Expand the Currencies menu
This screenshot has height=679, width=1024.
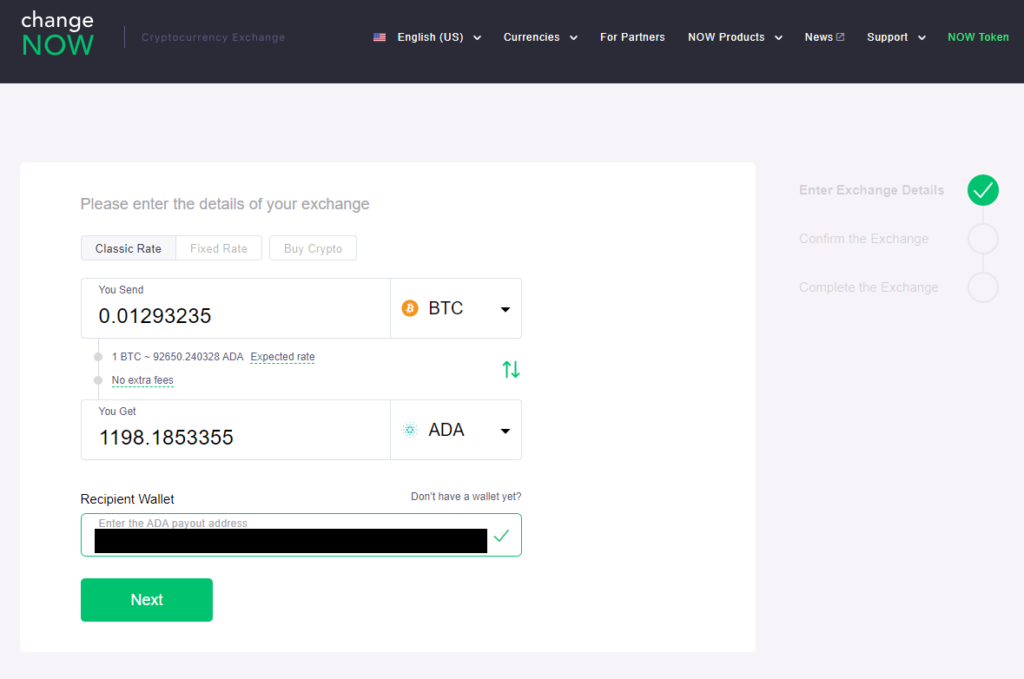click(x=540, y=37)
